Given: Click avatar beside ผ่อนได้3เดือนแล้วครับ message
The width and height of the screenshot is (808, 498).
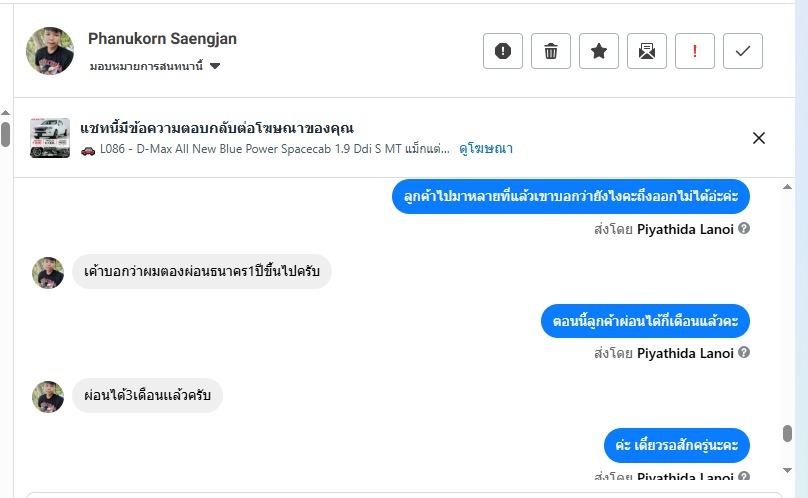Looking at the screenshot, I should click(48, 396).
